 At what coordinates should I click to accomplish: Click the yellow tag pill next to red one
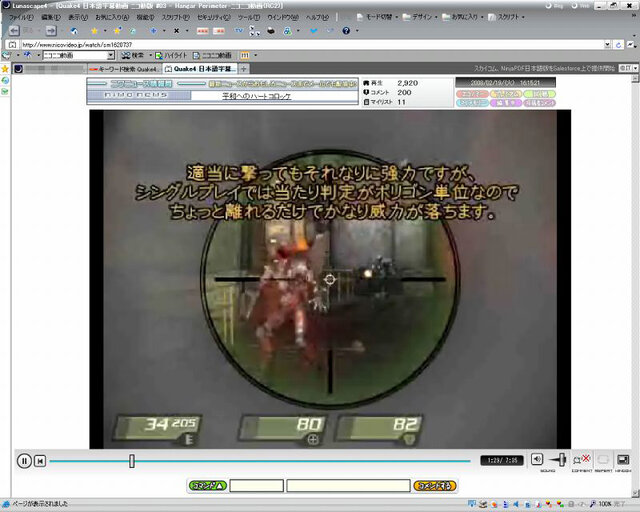click(x=506, y=94)
